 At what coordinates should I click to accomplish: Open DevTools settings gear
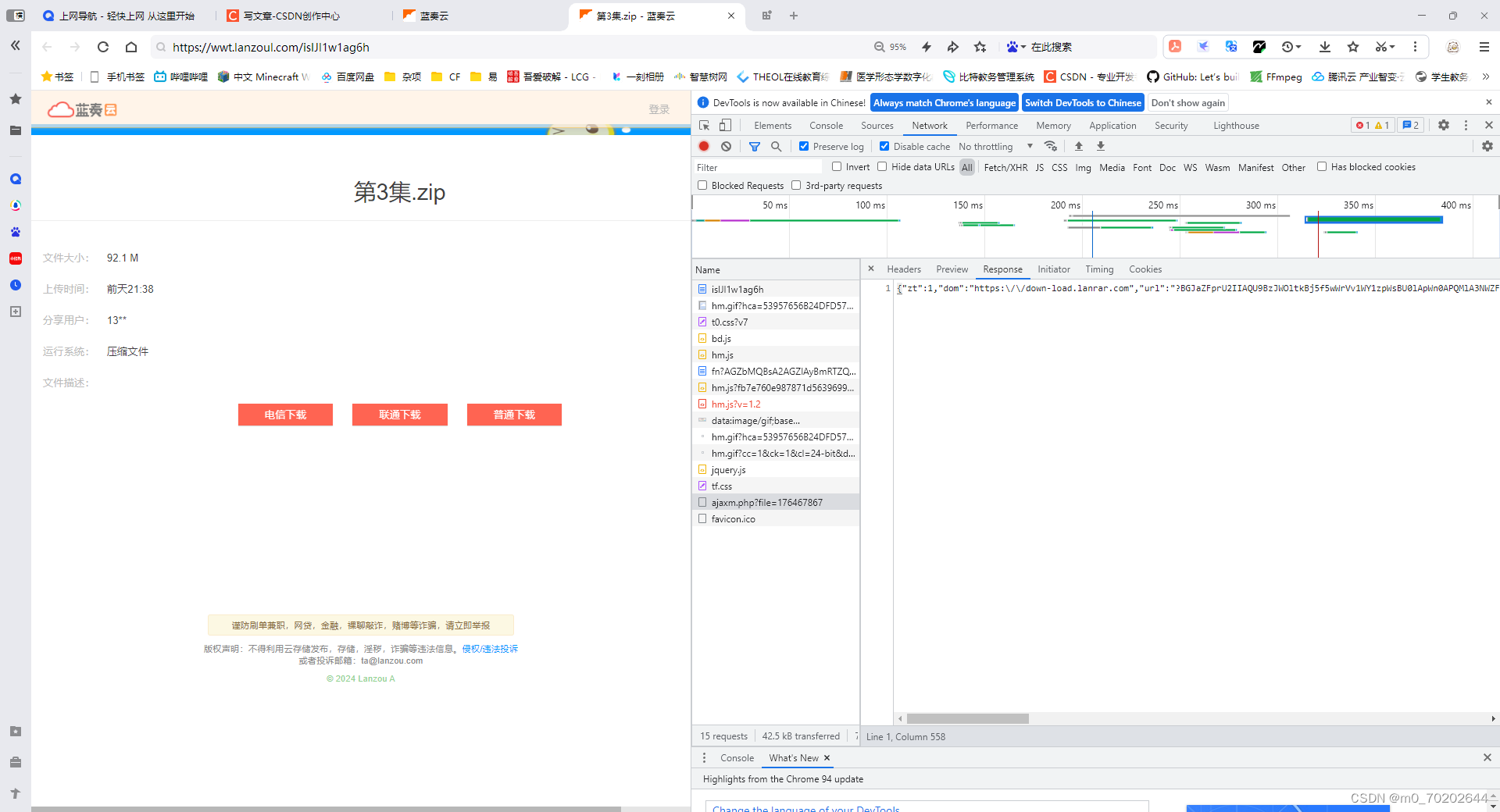pos(1444,125)
